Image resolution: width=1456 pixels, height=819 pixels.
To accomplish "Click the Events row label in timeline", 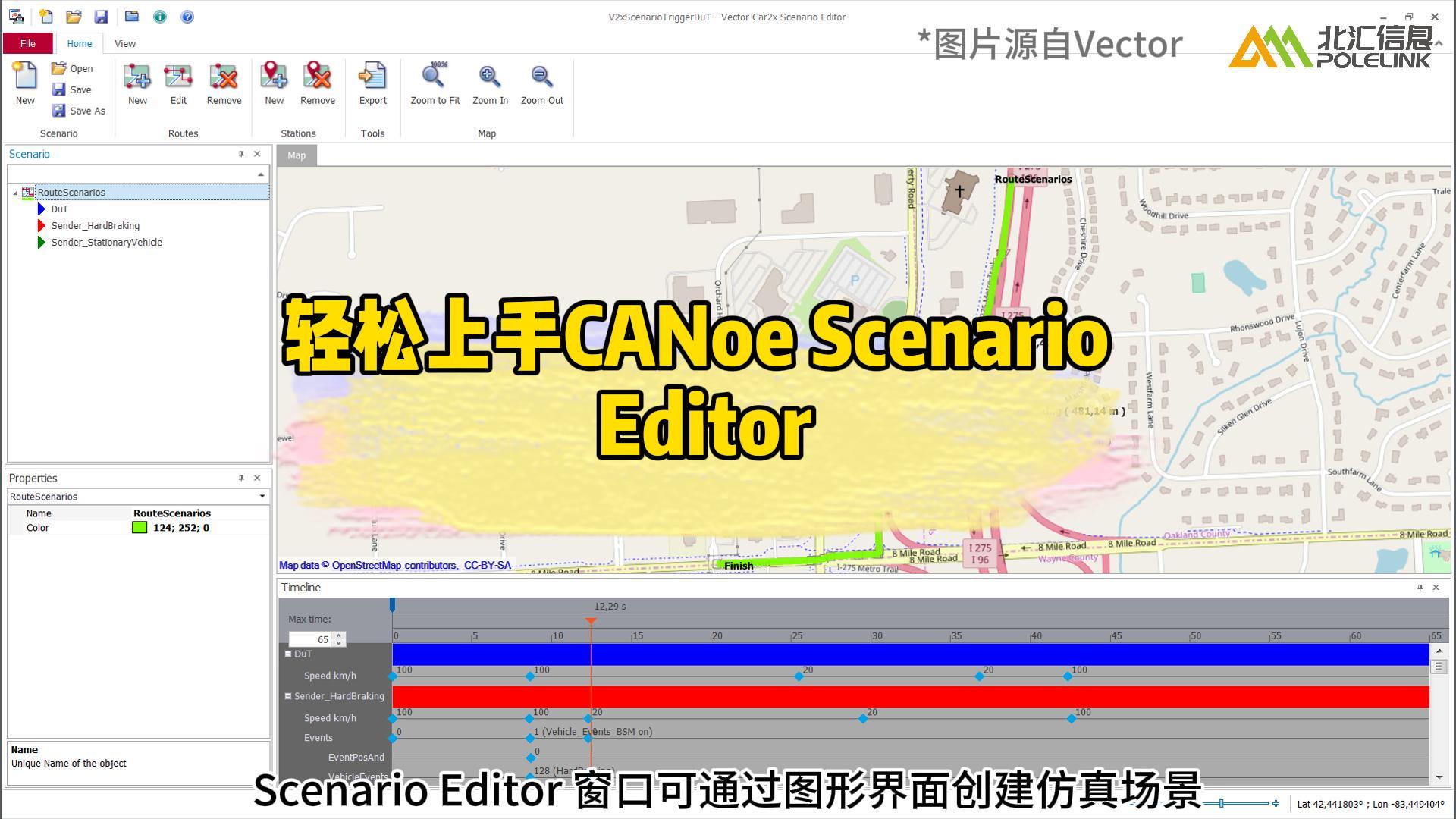I will (x=318, y=738).
